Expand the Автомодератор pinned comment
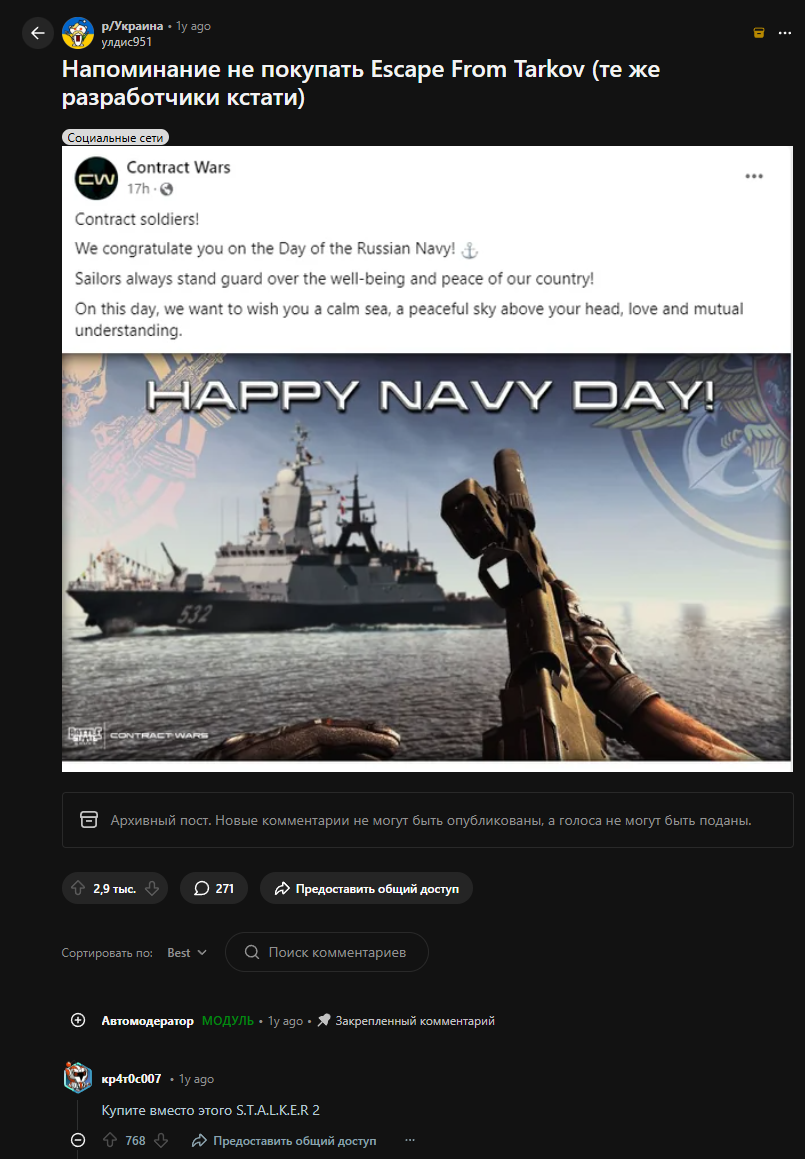 [78, 1021]
